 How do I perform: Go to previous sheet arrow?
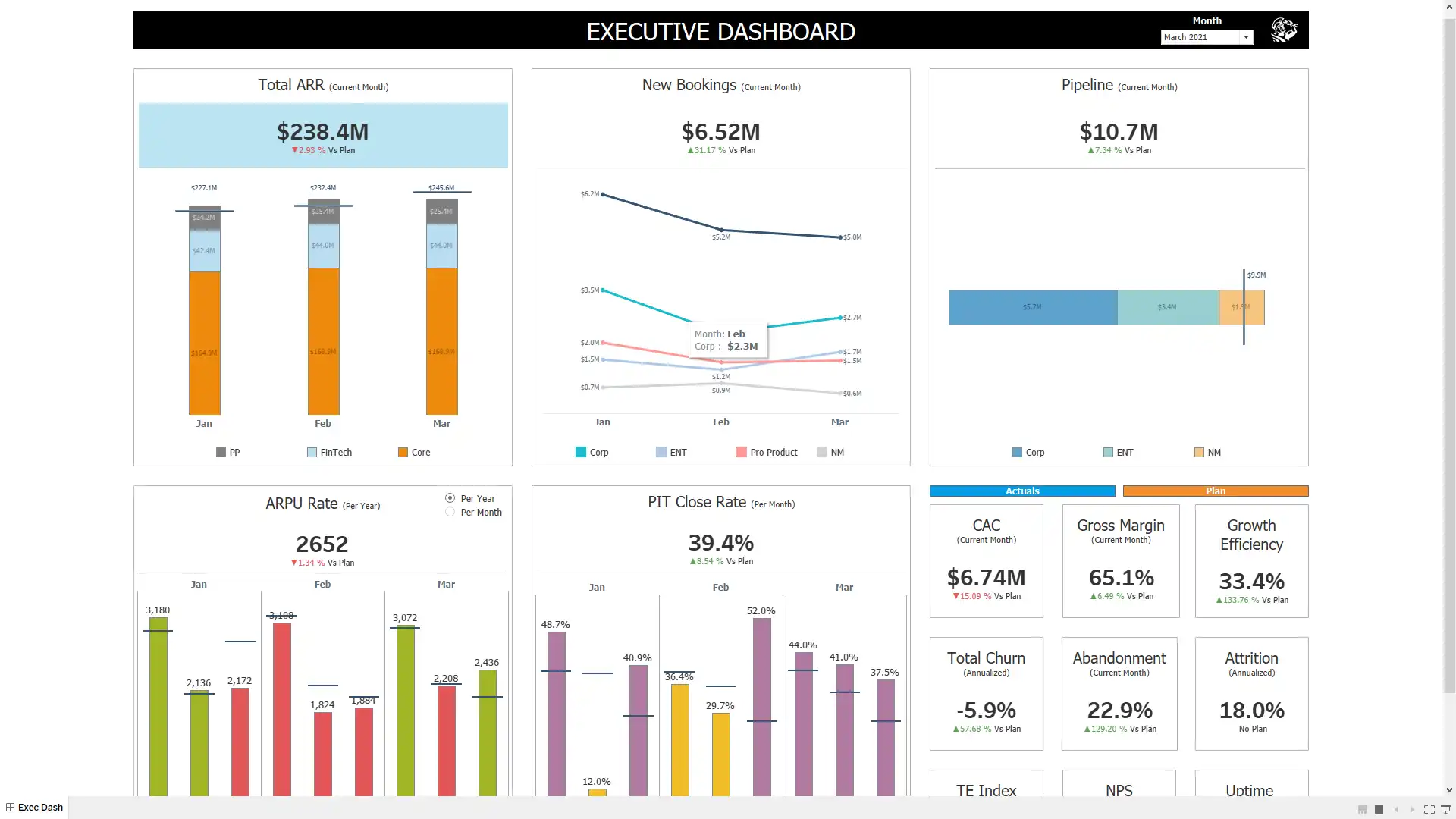[x=1396, y=809]
